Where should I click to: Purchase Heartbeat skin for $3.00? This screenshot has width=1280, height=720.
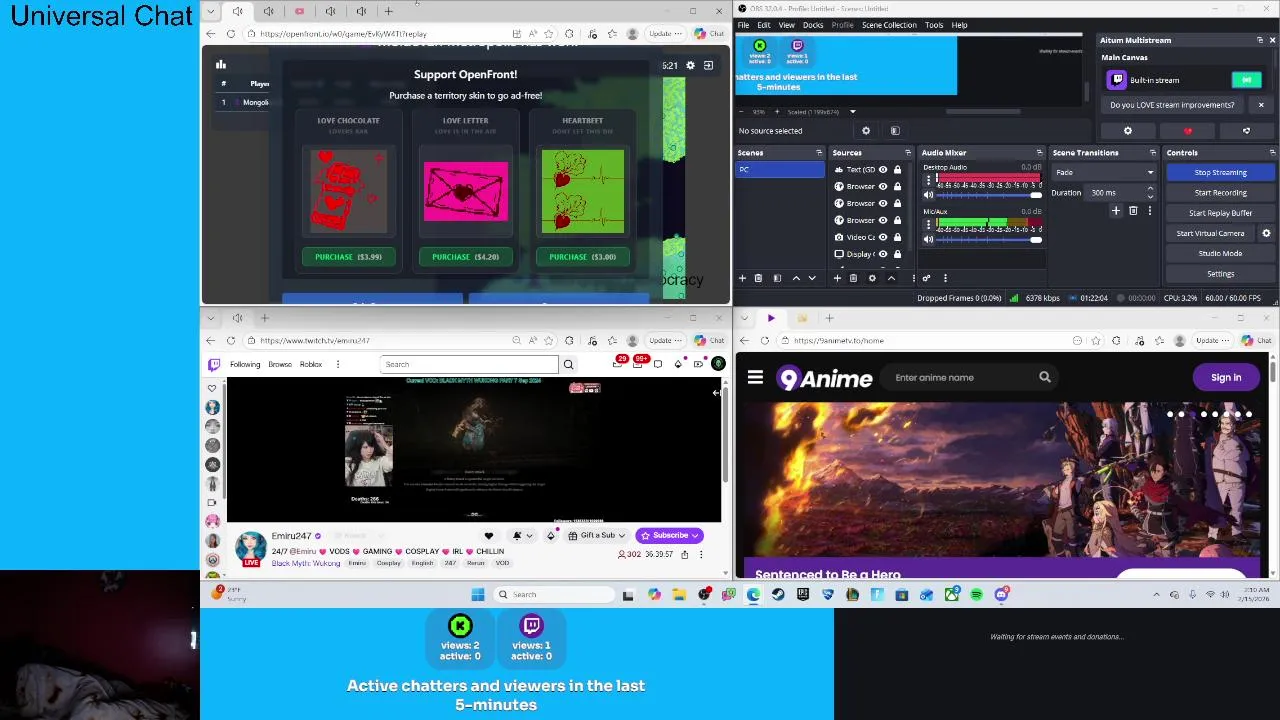(x=582, y=257)
